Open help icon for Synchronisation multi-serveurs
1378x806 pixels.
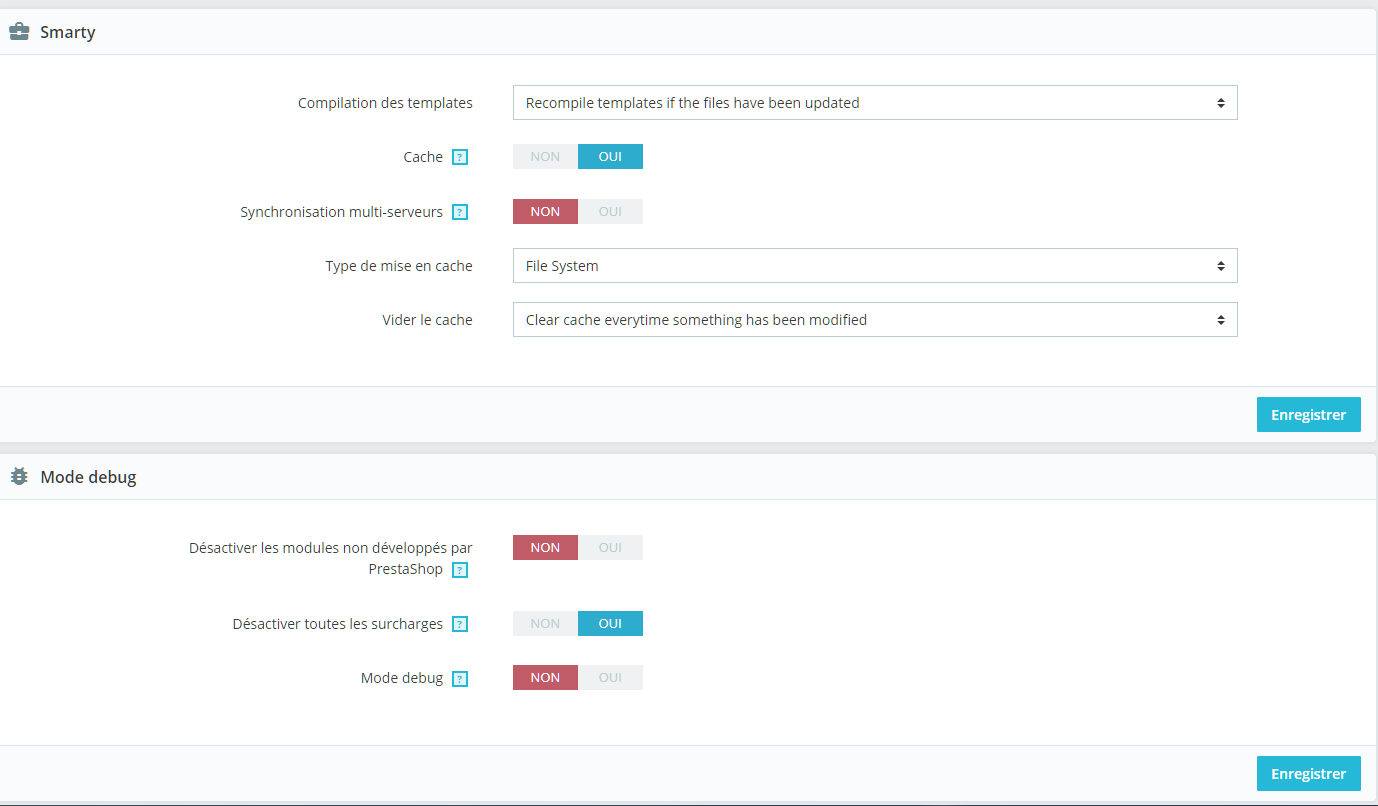[x=460, y=212]
